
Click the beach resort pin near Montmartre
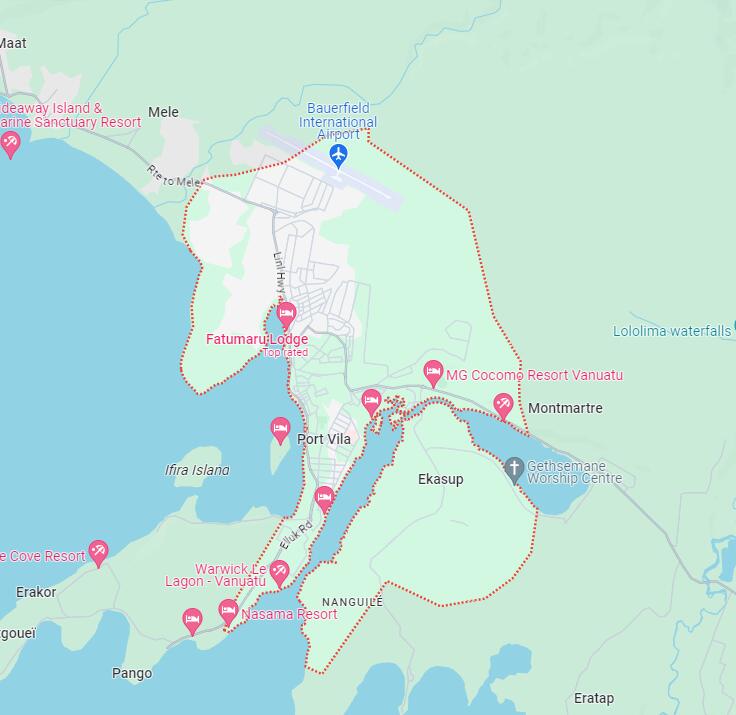[503, 406]
